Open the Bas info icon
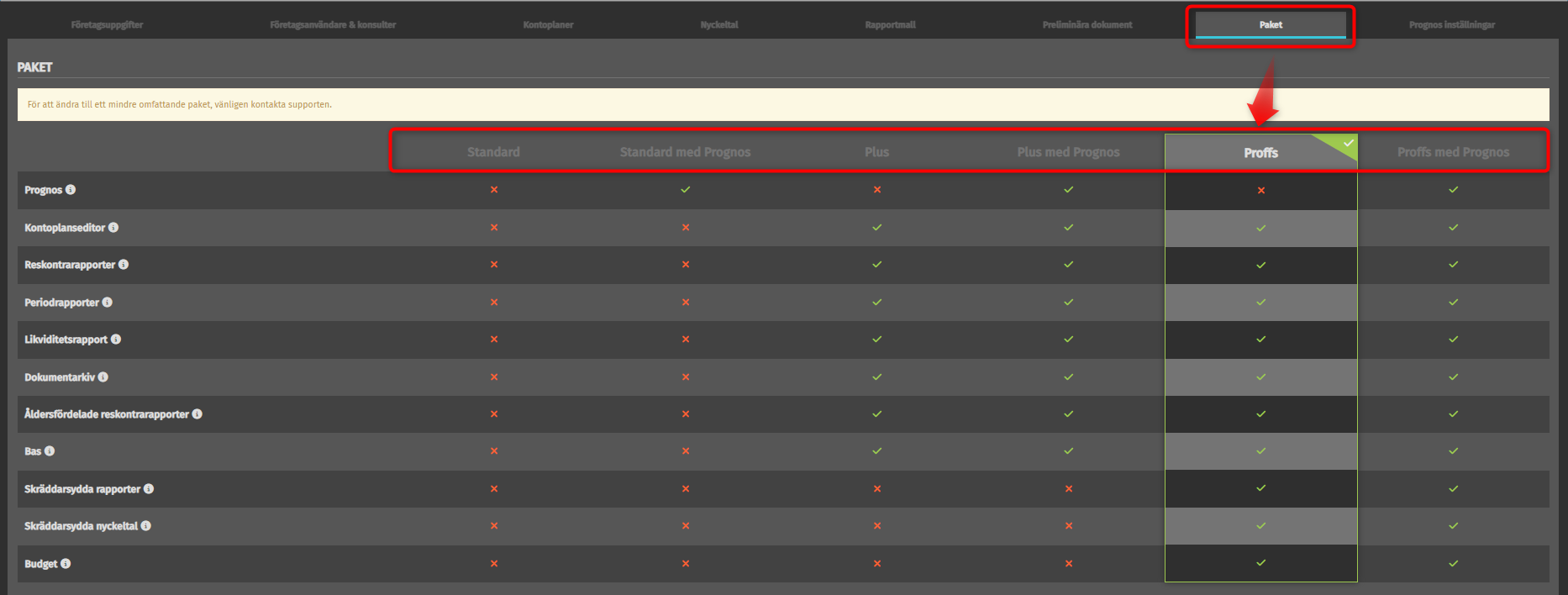The height and width of the screenshot is (595, 1568). pyautogui.click(x=50, y=451)
